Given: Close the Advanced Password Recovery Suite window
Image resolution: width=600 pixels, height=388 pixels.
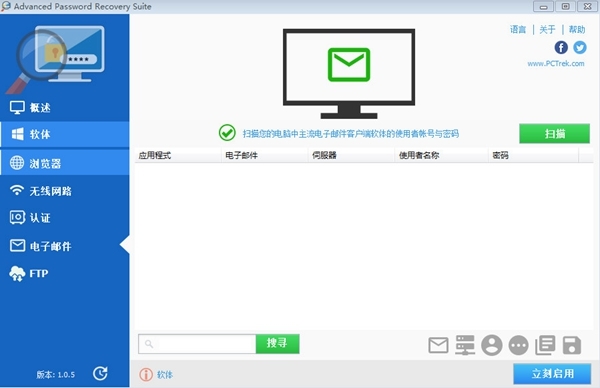Looking at the screenshot, I should (x=587, y=6).
